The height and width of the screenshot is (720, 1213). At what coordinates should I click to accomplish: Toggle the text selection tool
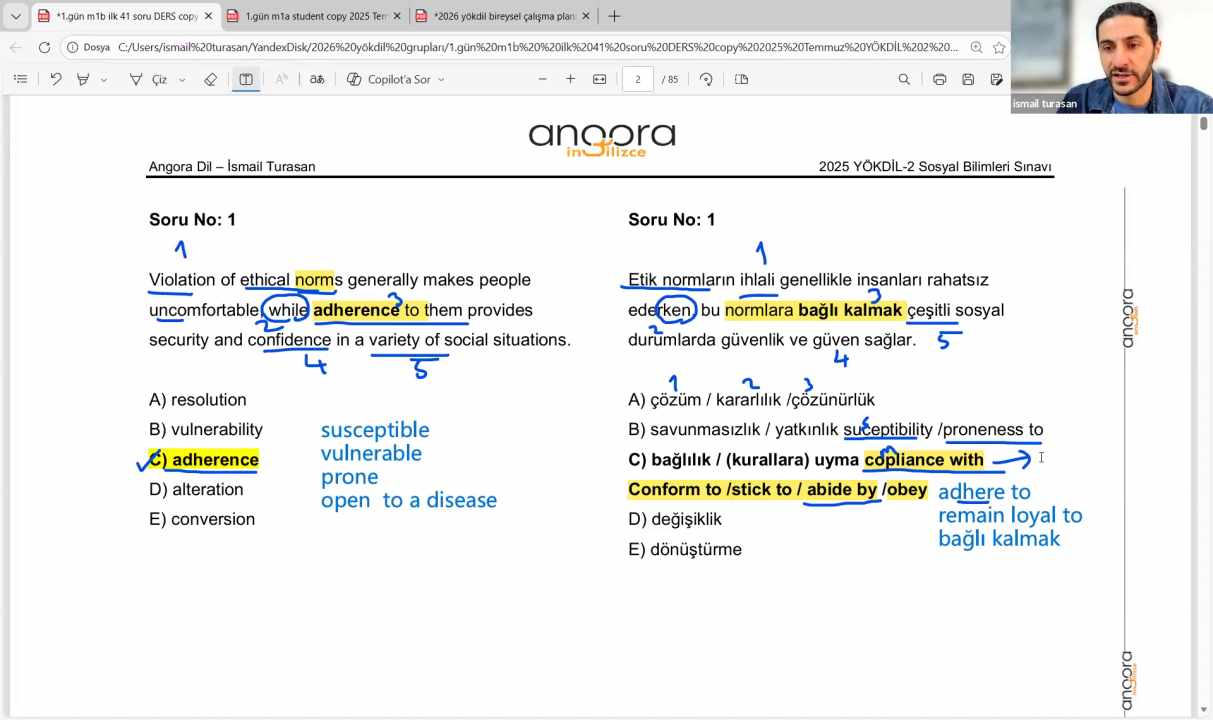(246, 79)
